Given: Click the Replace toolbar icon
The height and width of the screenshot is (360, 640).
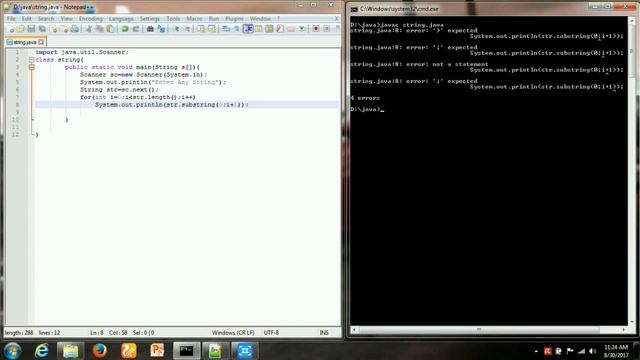Looking at the screenshot, I should click(162, 29).
